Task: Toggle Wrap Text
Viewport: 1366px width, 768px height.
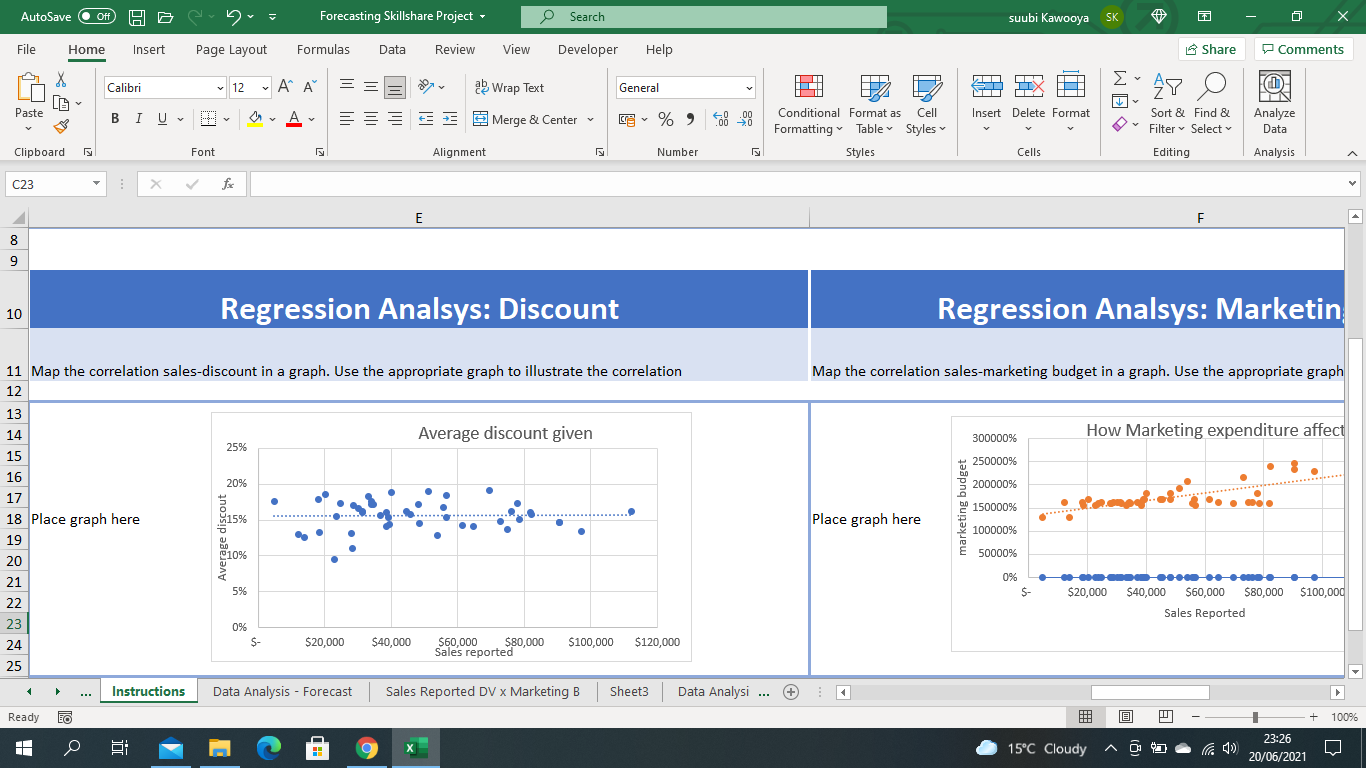Action: coord(509,88)
